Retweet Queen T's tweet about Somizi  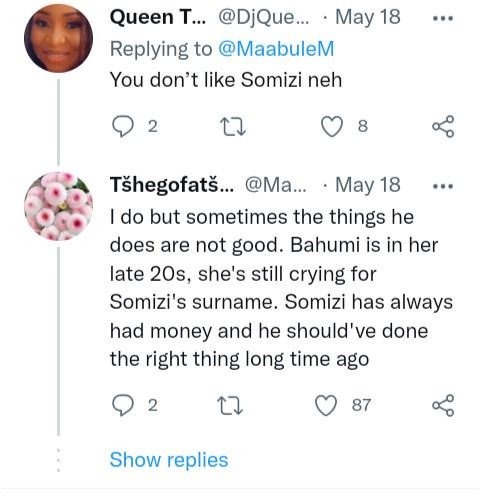[x=233, y=127]
